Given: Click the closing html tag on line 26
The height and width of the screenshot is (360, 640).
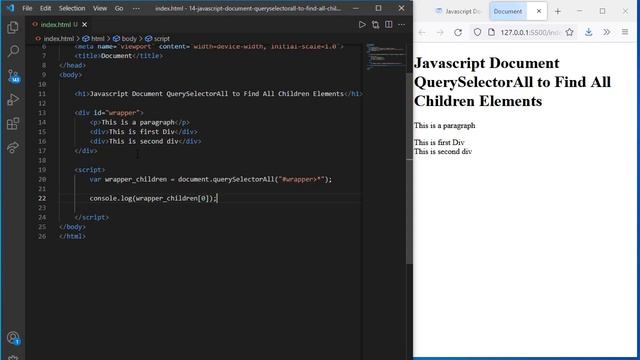Looking at the screenshot, I should tap(72, 236).
